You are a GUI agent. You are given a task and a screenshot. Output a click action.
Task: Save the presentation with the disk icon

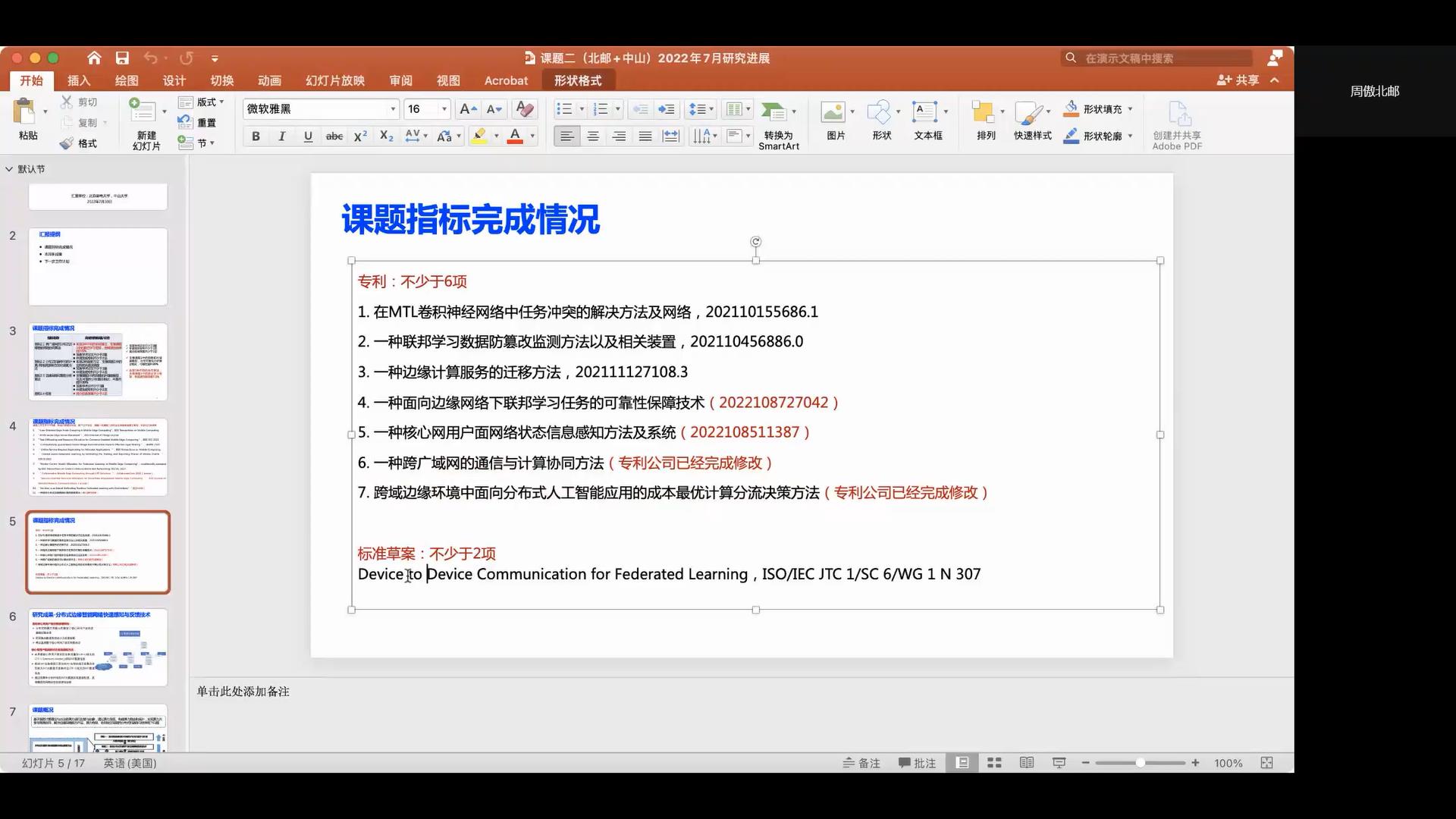tap(122, 58)
